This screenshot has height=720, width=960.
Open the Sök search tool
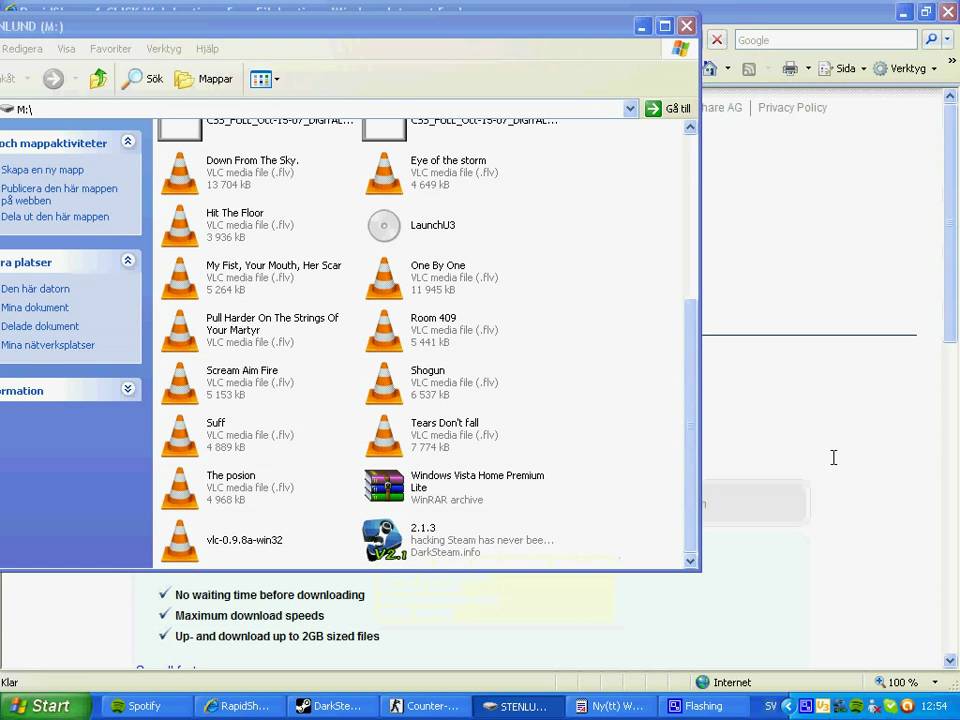pyautogui.click(x=142, y=78)
